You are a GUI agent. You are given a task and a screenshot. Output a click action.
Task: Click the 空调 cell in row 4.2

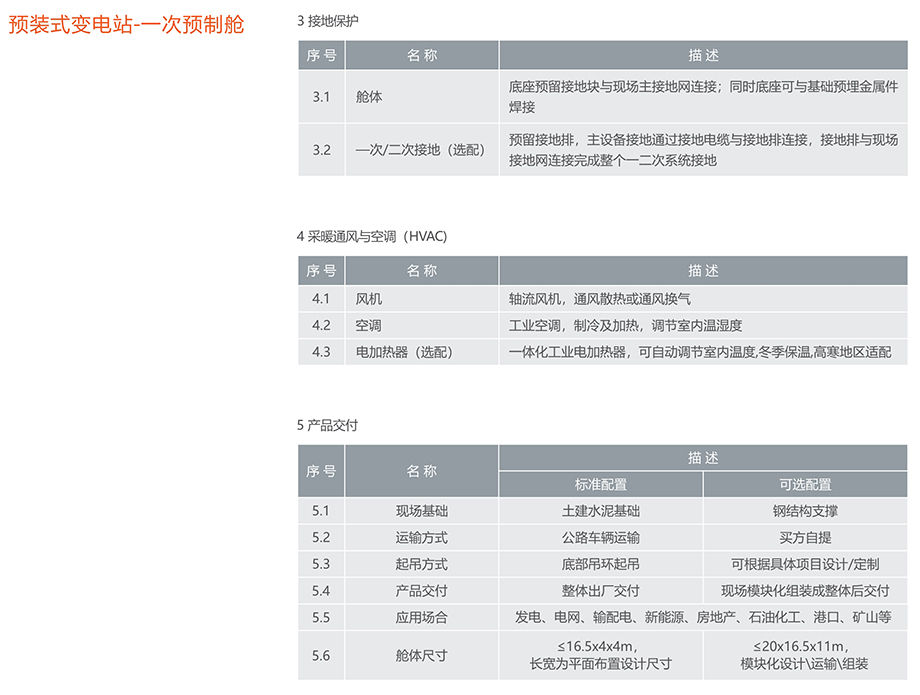(369, 326)
